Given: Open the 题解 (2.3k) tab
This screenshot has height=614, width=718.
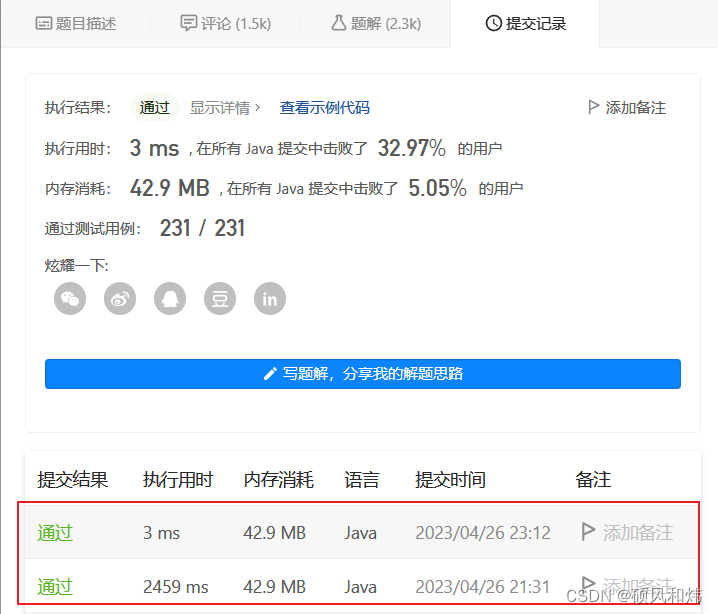Looking at the screenshot, I should [376, 23].
